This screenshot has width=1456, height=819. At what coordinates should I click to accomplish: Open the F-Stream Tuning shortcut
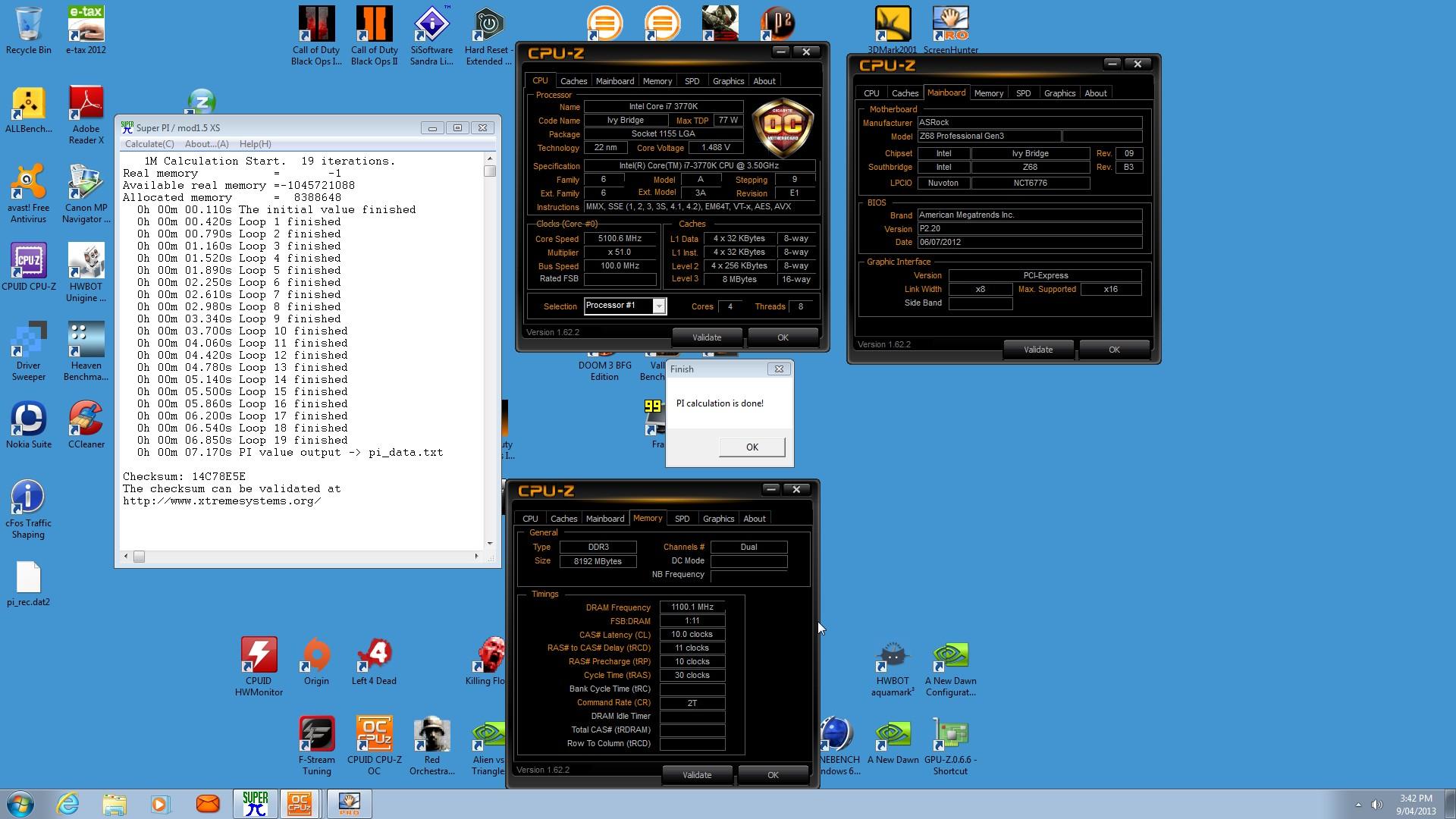316,746
